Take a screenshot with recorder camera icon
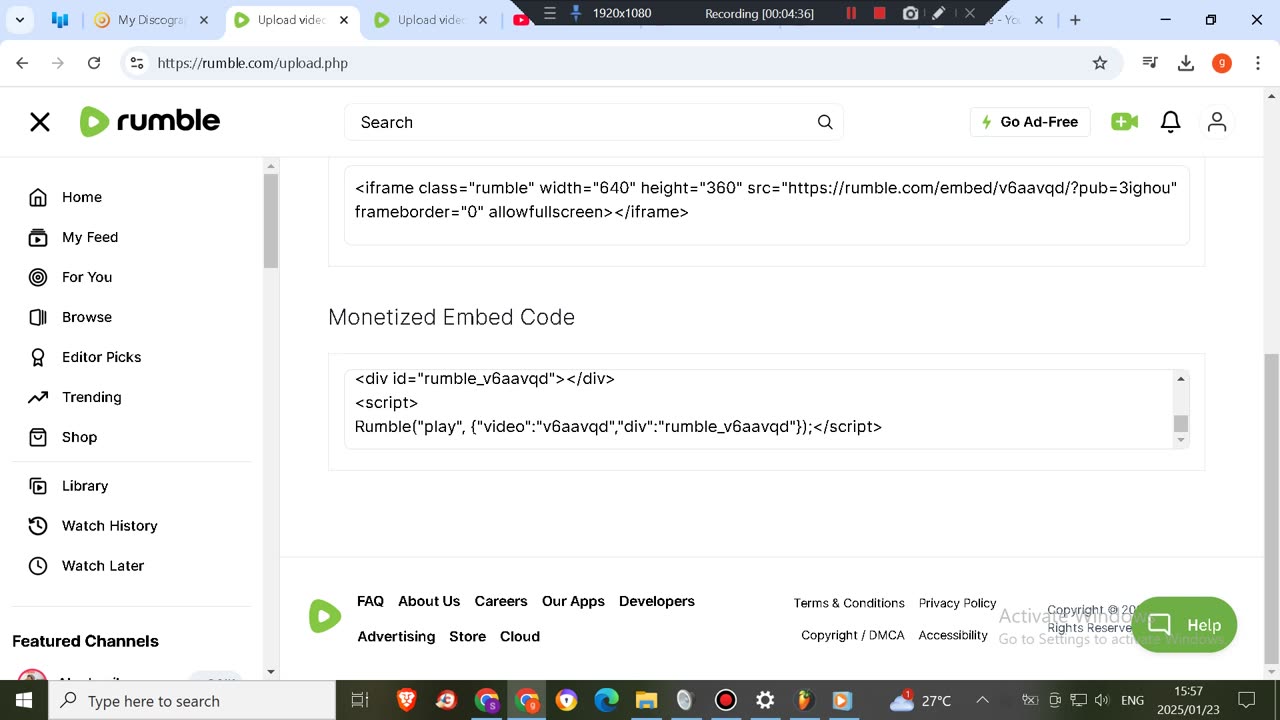The width and height of the screenshot is (1280, 720). [910, 13]
